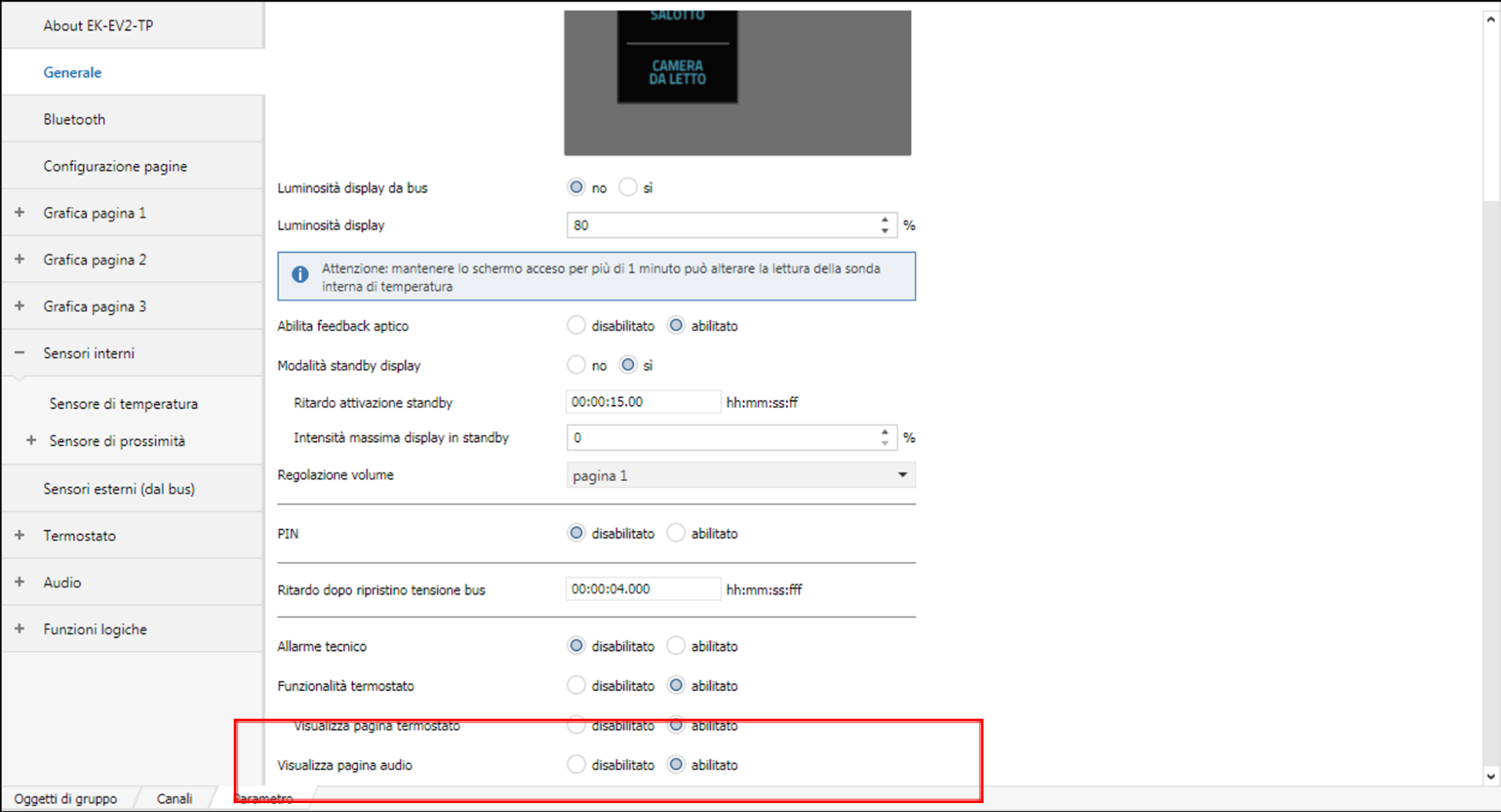This screenshot has height=812, width=1501.
Task: Increase Luminosità display value with up arrow
Action: coord(885,219)
